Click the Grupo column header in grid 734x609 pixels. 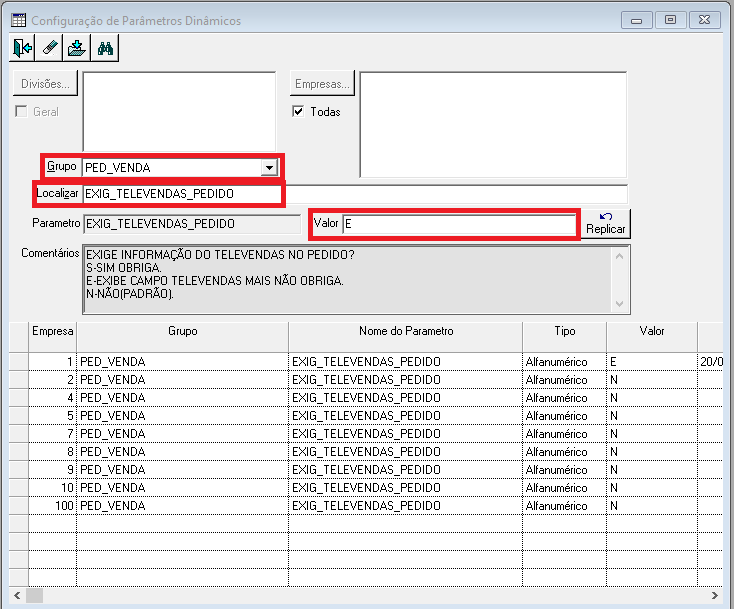point(183,337)
